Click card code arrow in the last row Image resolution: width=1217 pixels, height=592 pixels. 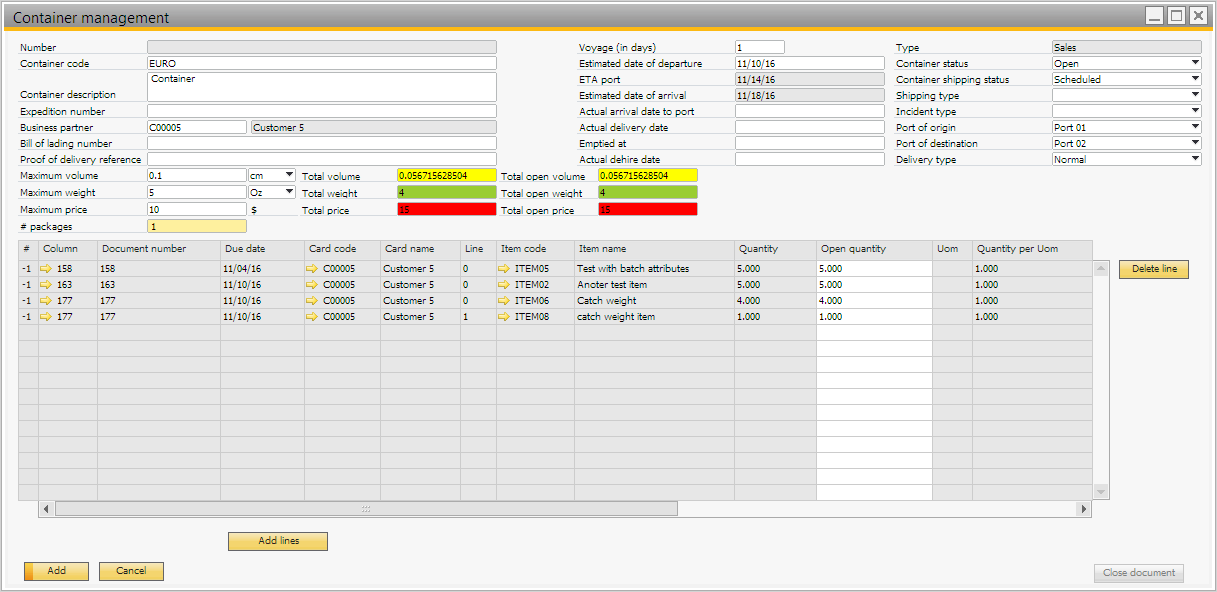[312, 317]
